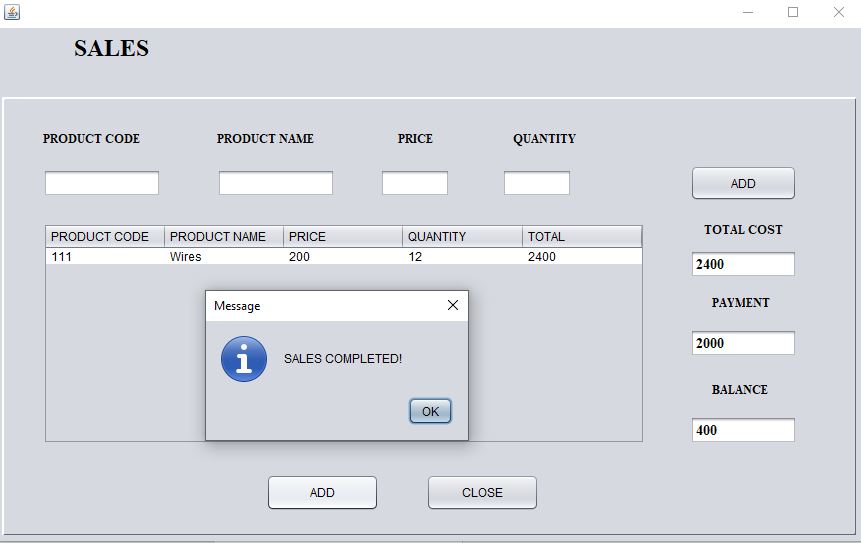Image resolution: width=861 pixels, height=543 pixels.
Task: Click the blue information icon in the dialog
Action: 244,359
